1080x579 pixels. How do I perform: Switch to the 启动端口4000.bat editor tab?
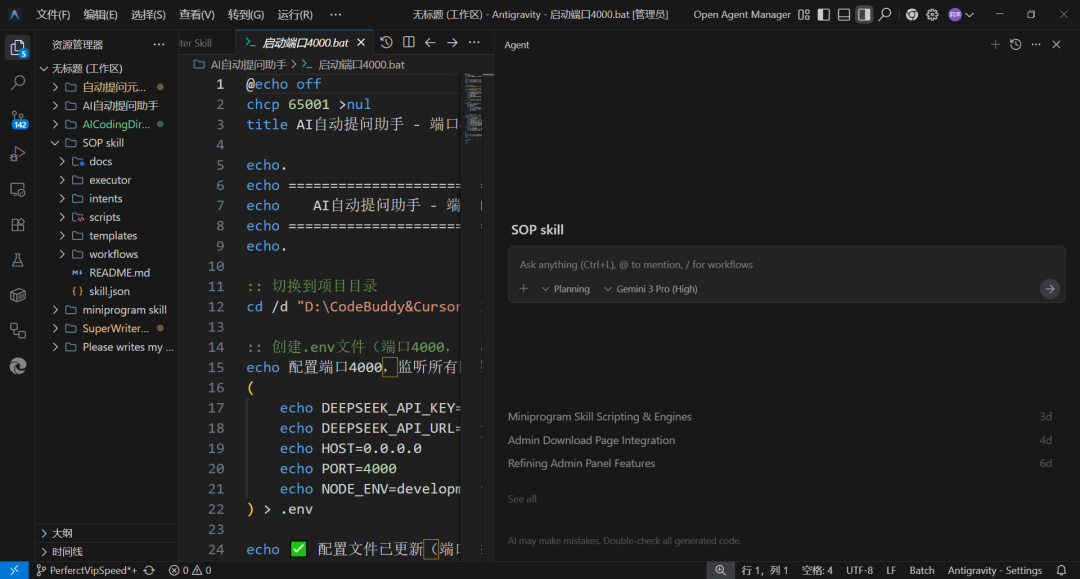click(x=304, y=43)
